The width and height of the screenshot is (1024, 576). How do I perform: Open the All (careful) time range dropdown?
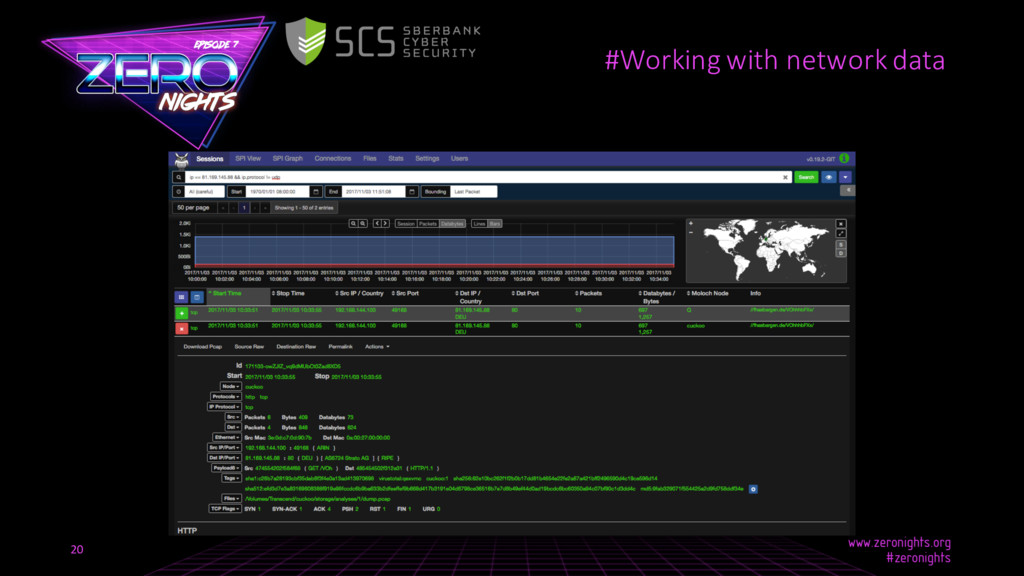204,191
